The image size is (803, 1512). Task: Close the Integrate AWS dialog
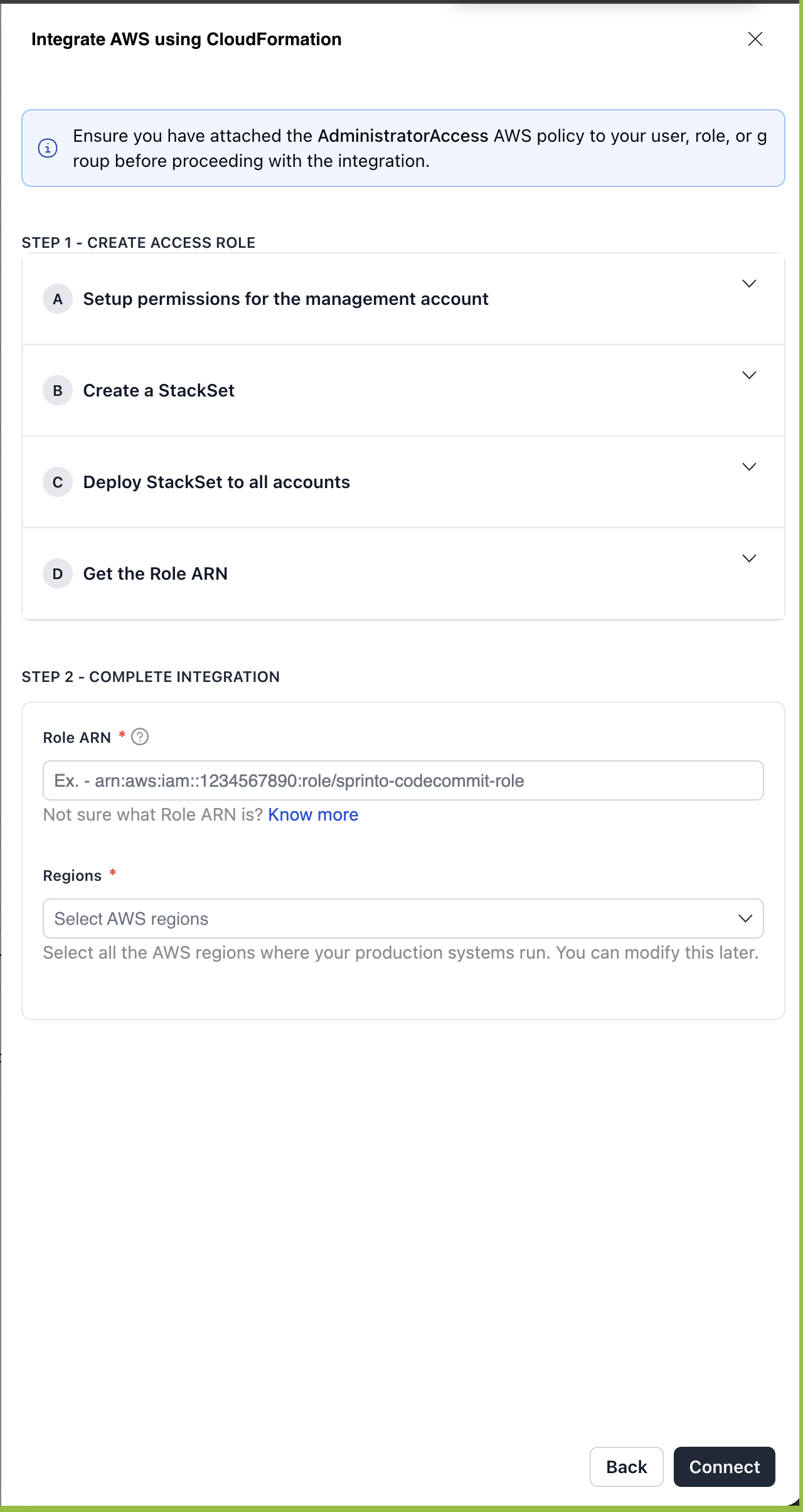755,39
